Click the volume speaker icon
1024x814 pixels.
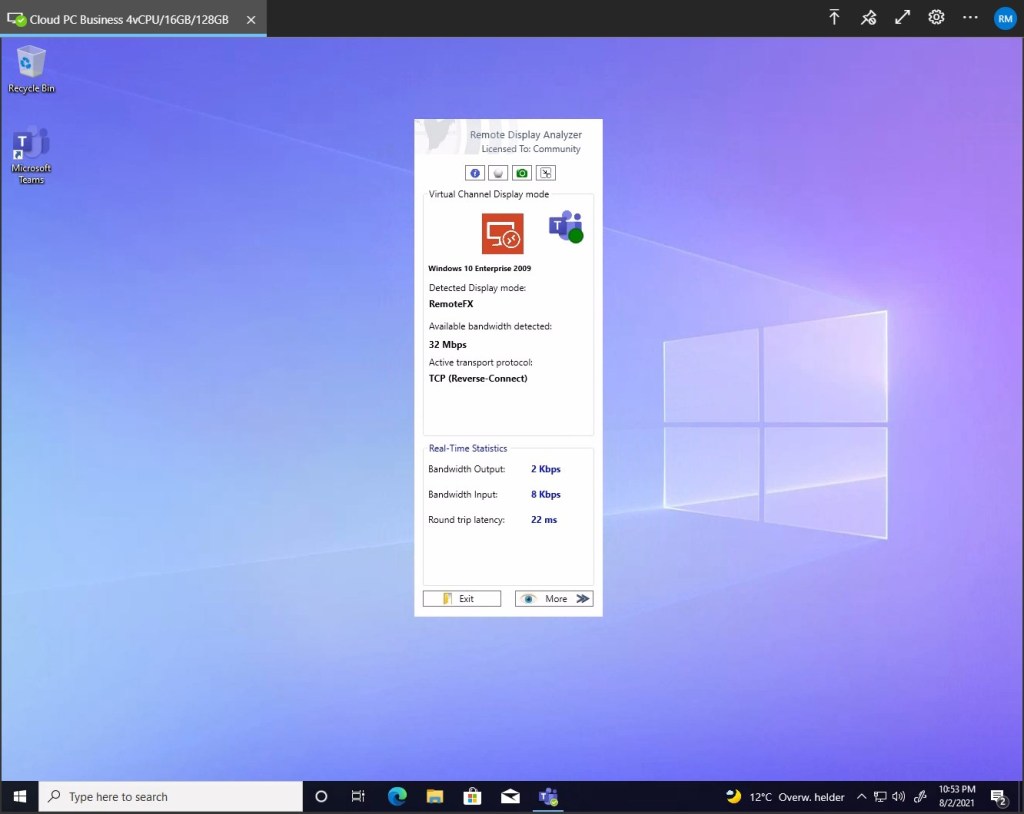[x=899, y=796]
